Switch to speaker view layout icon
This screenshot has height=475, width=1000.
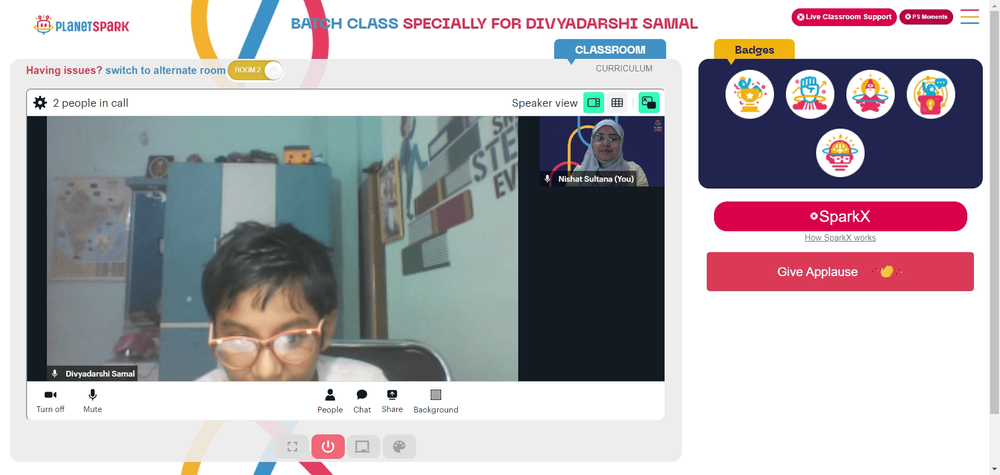[594, 103]
